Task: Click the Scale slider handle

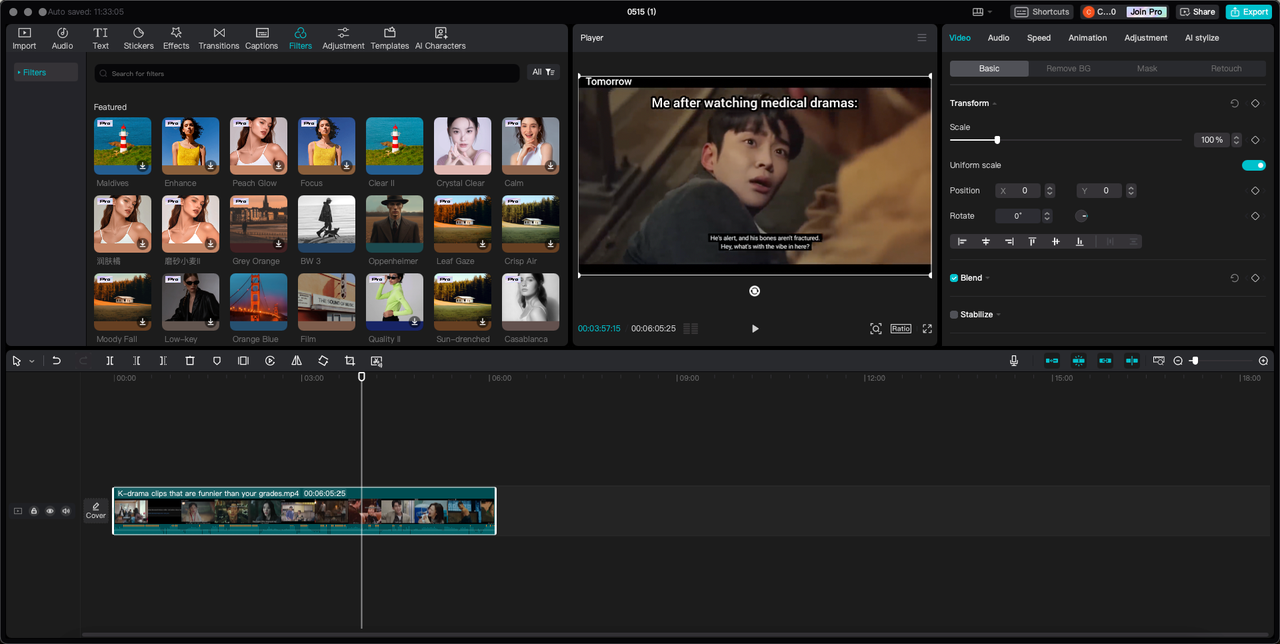Action: [997, 140]
